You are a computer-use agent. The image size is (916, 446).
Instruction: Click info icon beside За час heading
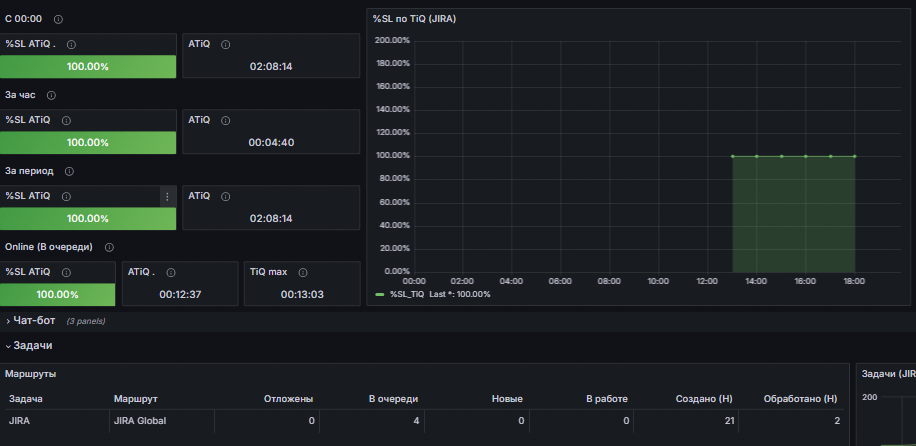(51, 95)
